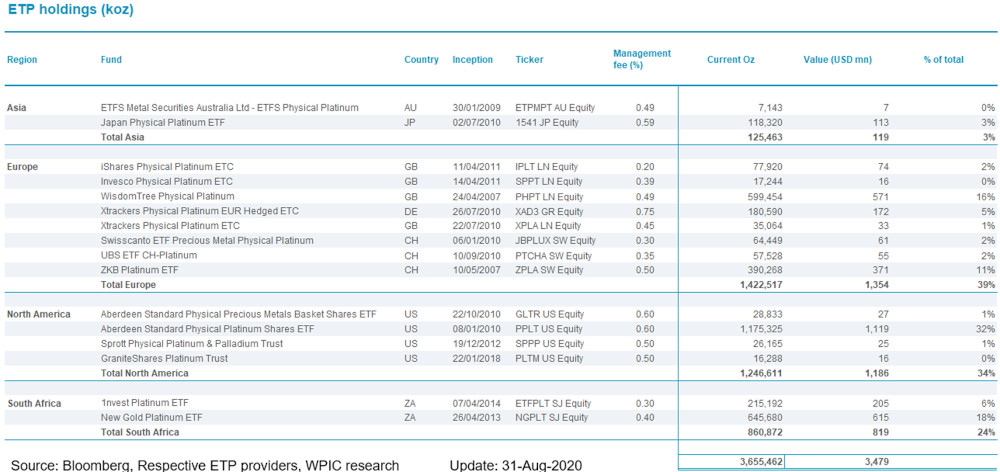Select WisdomTree Physical Platinum fund name
Screen dimensions: 1000x472
pyautogui.click(x=168, y=196)
